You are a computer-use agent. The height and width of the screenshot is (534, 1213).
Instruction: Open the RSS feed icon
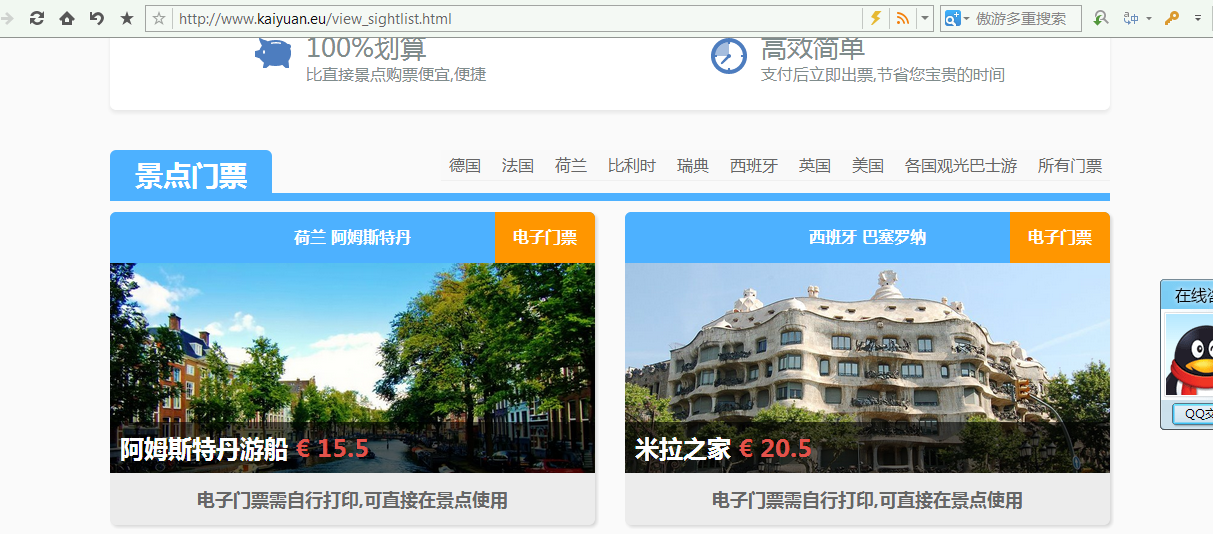click(x=902, y=18)
